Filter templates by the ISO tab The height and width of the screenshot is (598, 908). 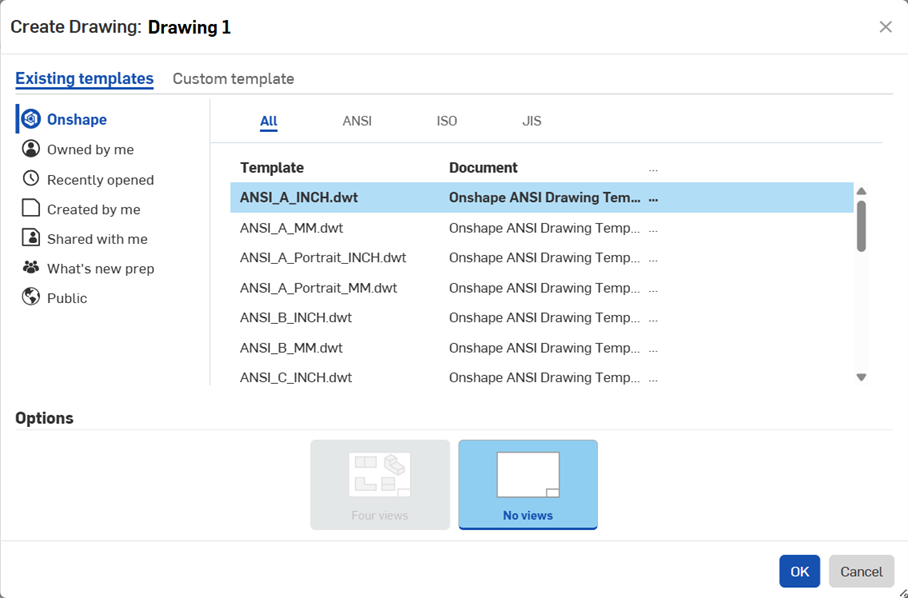[447, 121]
